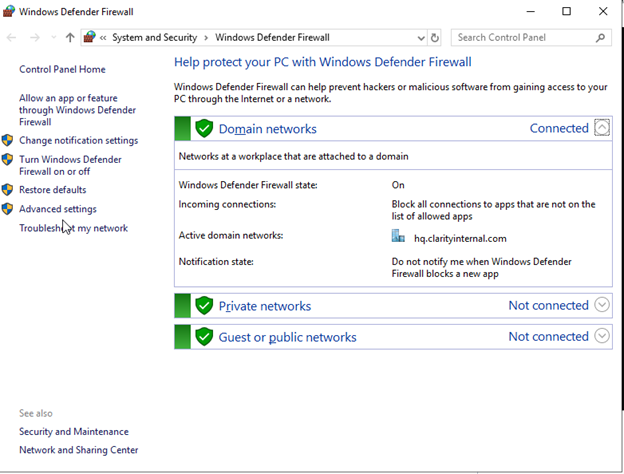Open Control Panel Home
Screen dimensions: 624x474
(x=62, y=70)
